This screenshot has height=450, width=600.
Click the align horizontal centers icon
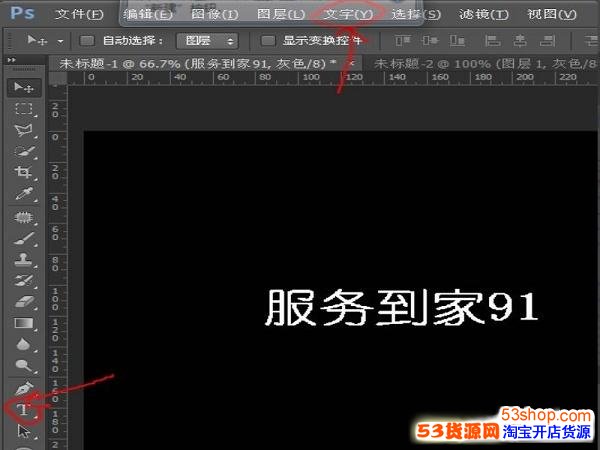pyautogui.click(x=520, y=40)
